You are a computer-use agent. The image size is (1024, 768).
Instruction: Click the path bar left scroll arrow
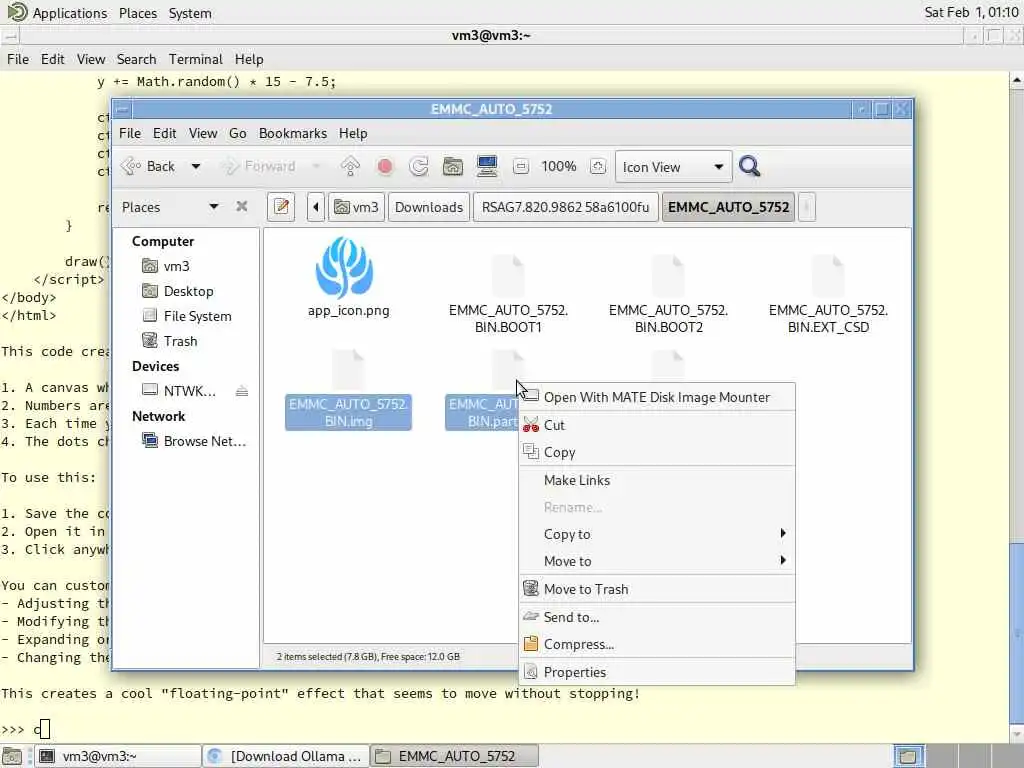[x=315, y=207]
